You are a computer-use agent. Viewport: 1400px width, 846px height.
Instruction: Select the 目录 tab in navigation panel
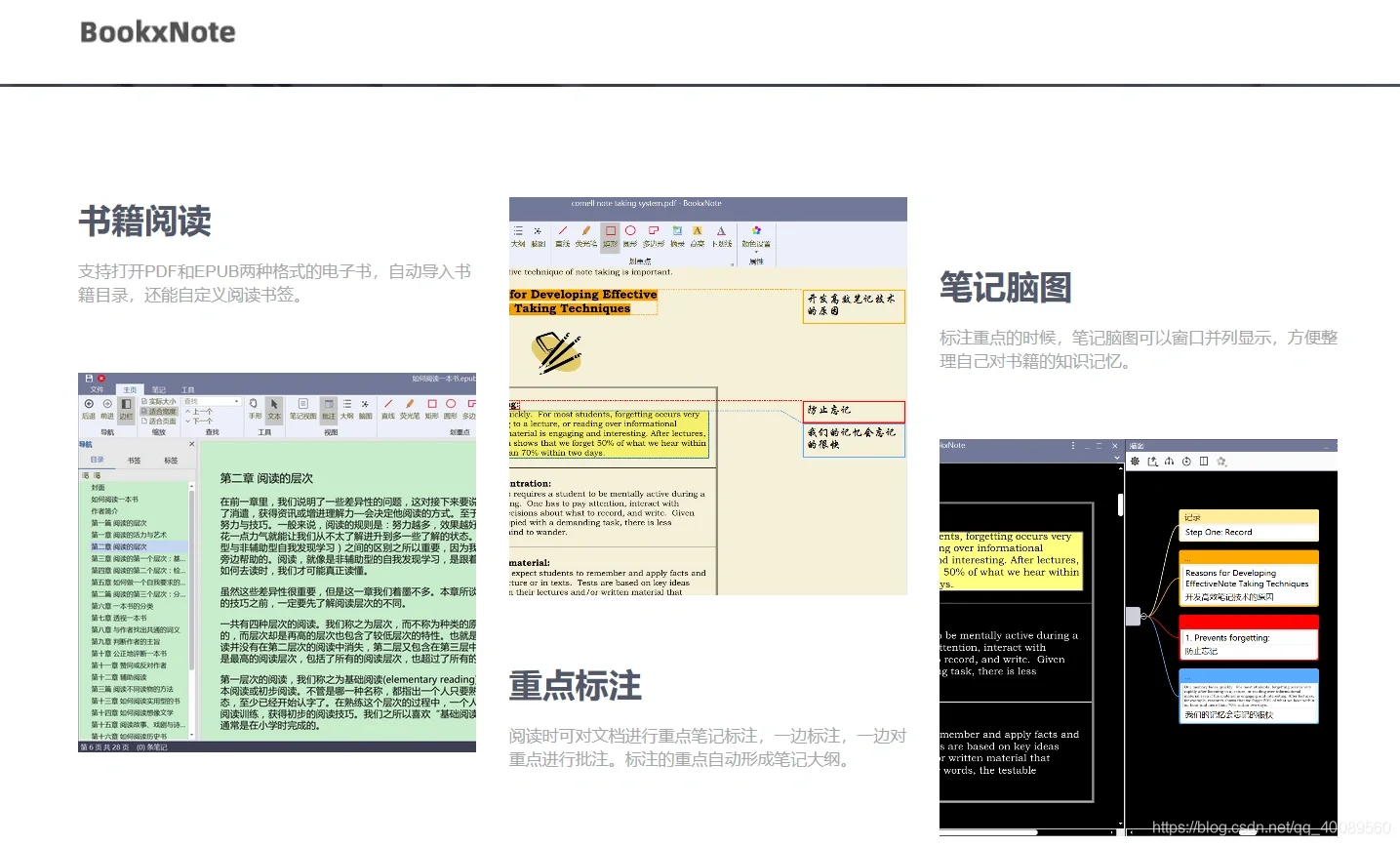pos(98,460)
